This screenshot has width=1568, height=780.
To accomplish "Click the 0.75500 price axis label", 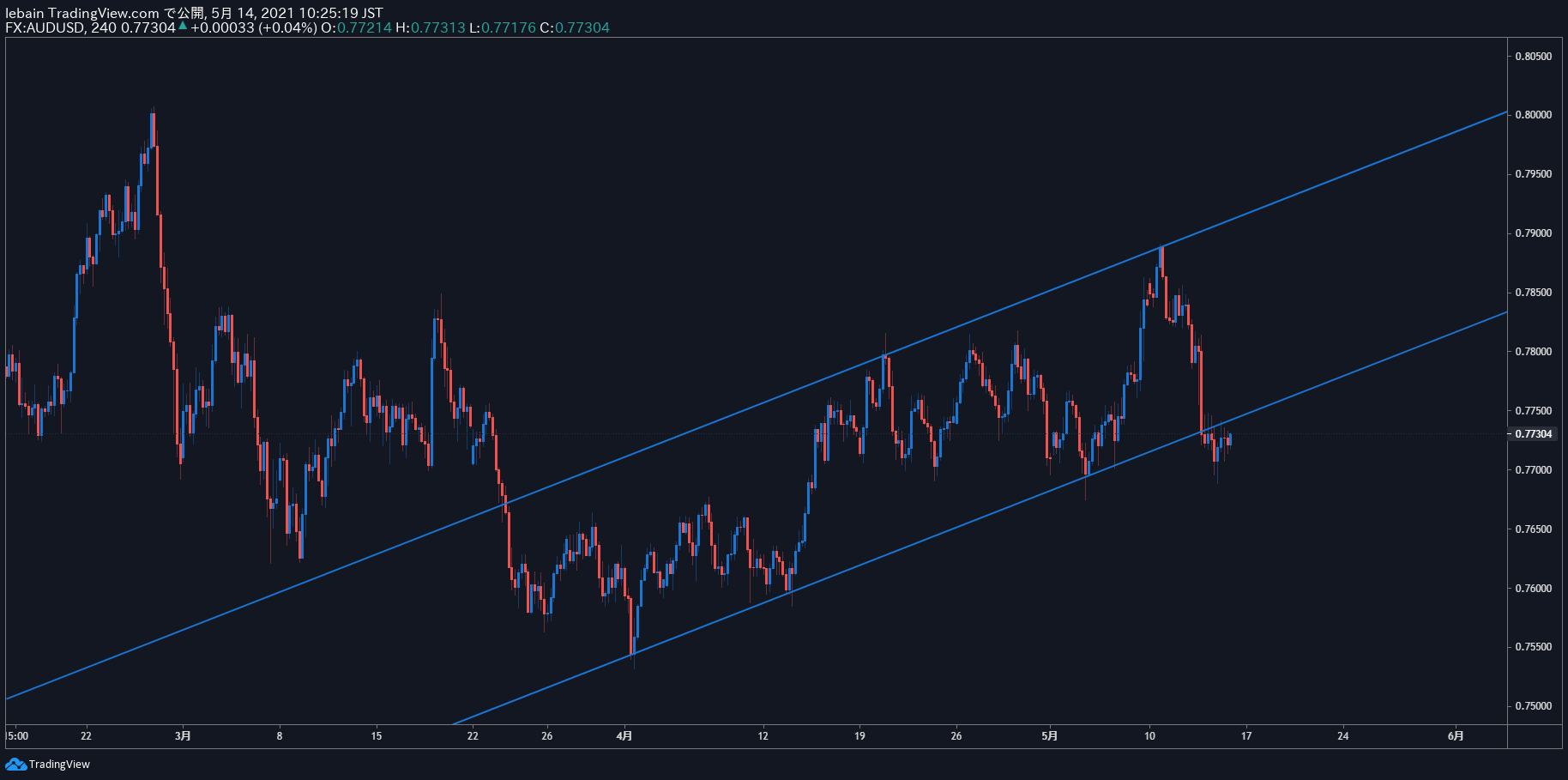I will (1533, 647).
